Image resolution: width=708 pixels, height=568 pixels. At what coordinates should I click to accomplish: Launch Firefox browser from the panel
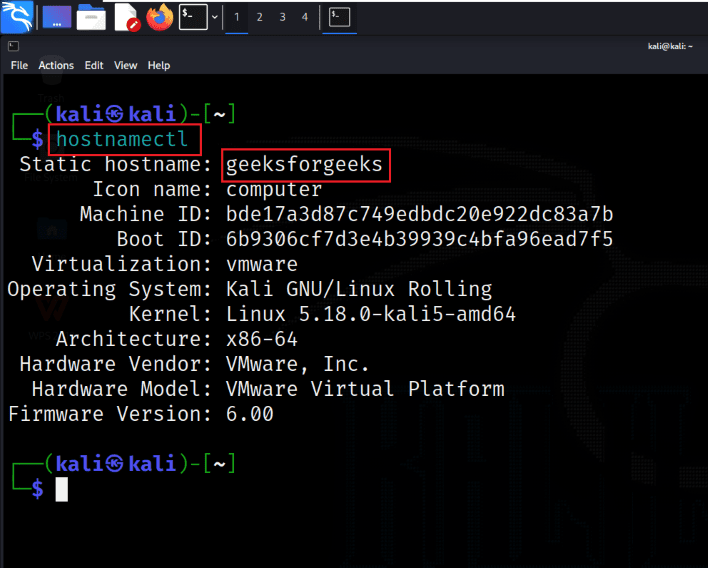(159, 17)
